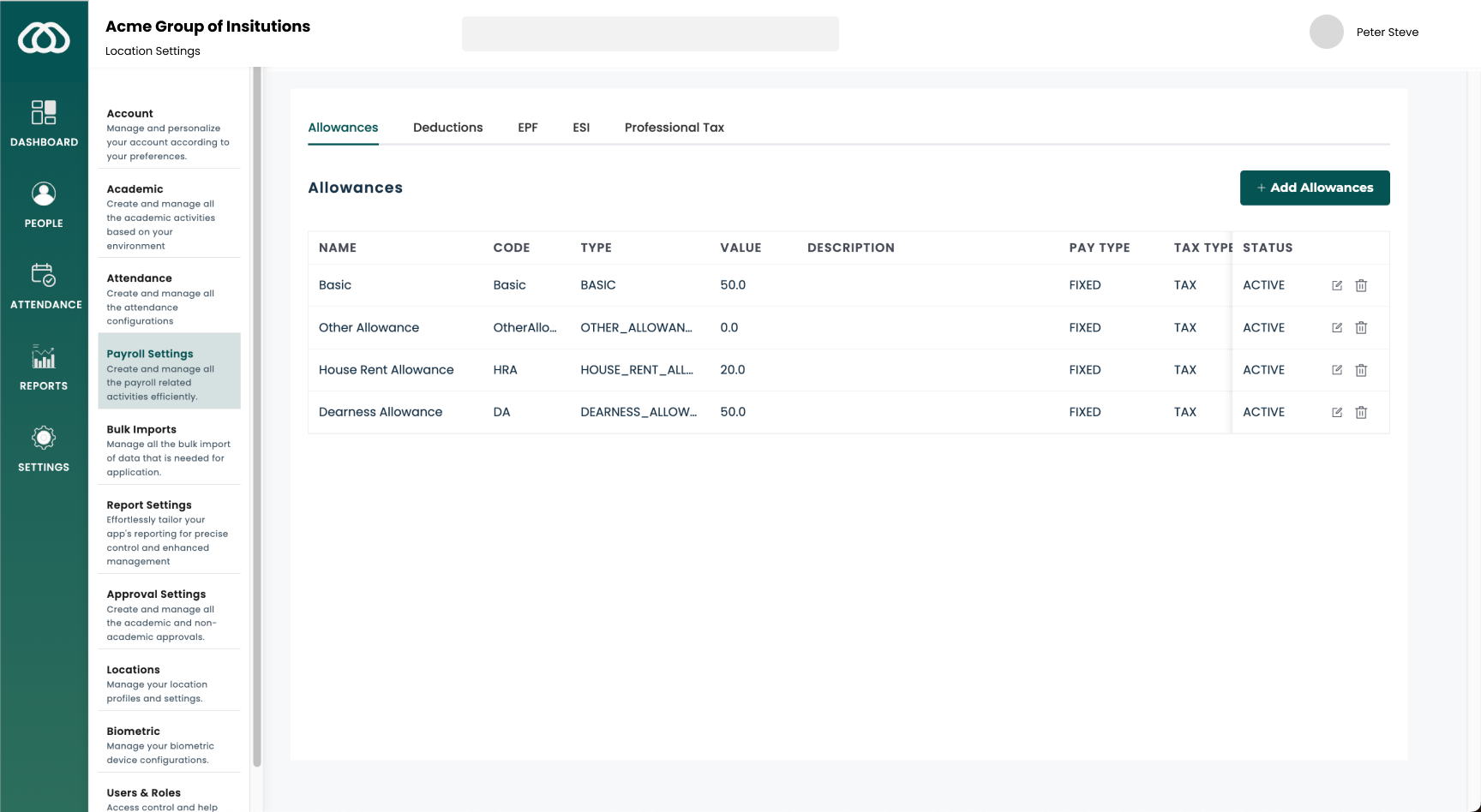1481x812 pixels.
Task: Click the HRA code cell
Action: click(x=505, y=370)
